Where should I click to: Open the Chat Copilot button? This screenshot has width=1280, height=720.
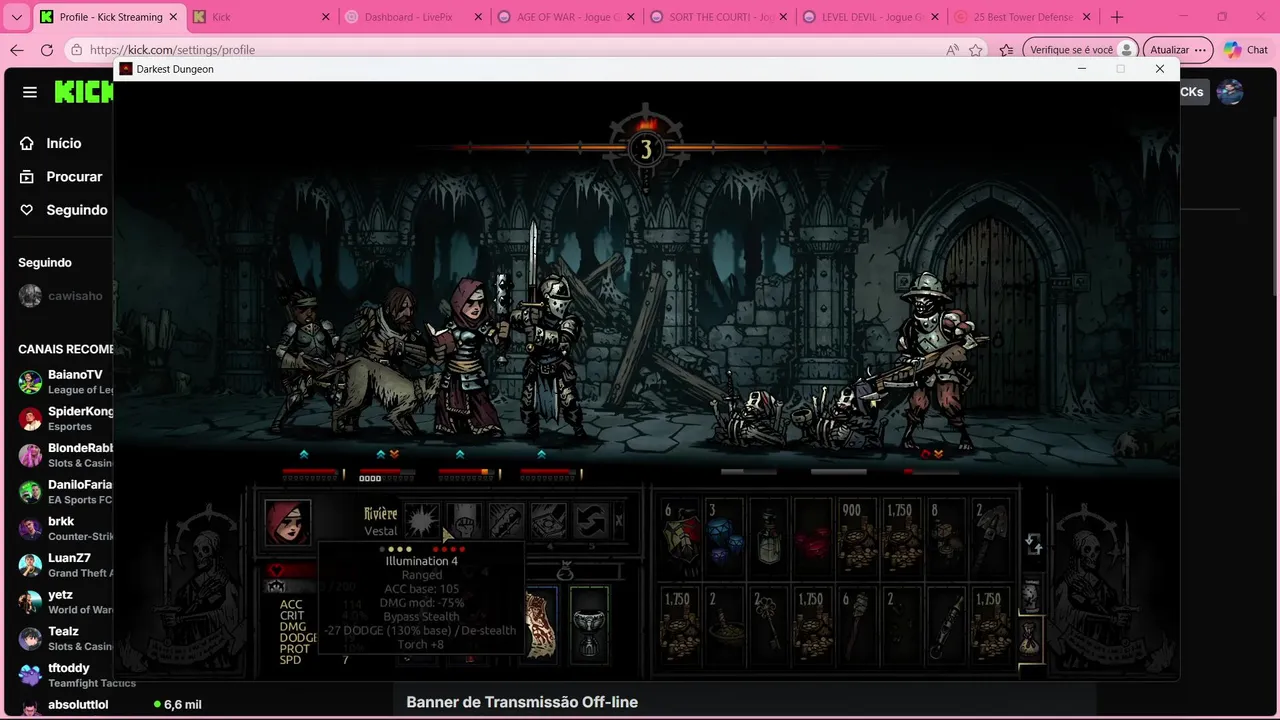click(1246, 50)
